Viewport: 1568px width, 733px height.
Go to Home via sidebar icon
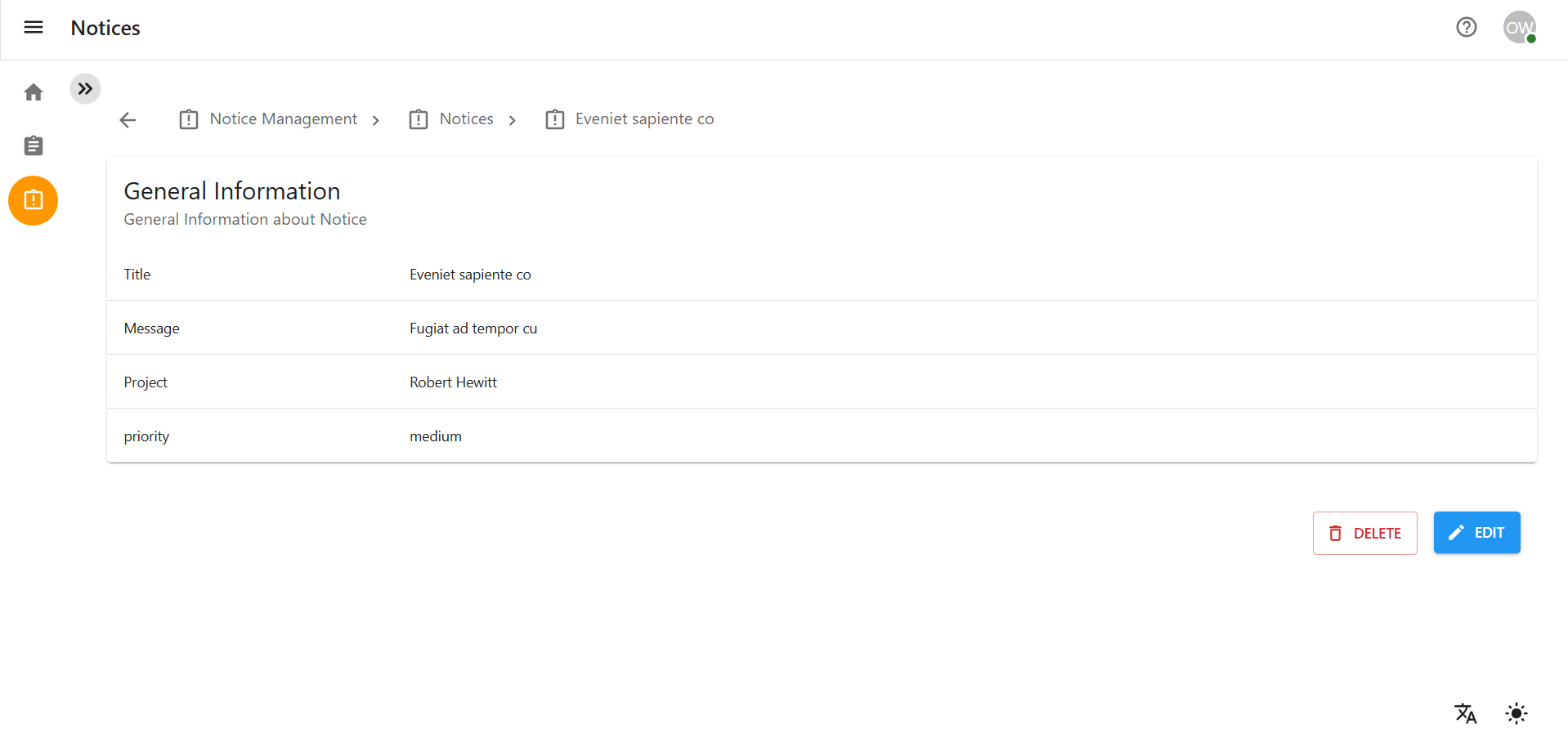[x=34, y=92]
